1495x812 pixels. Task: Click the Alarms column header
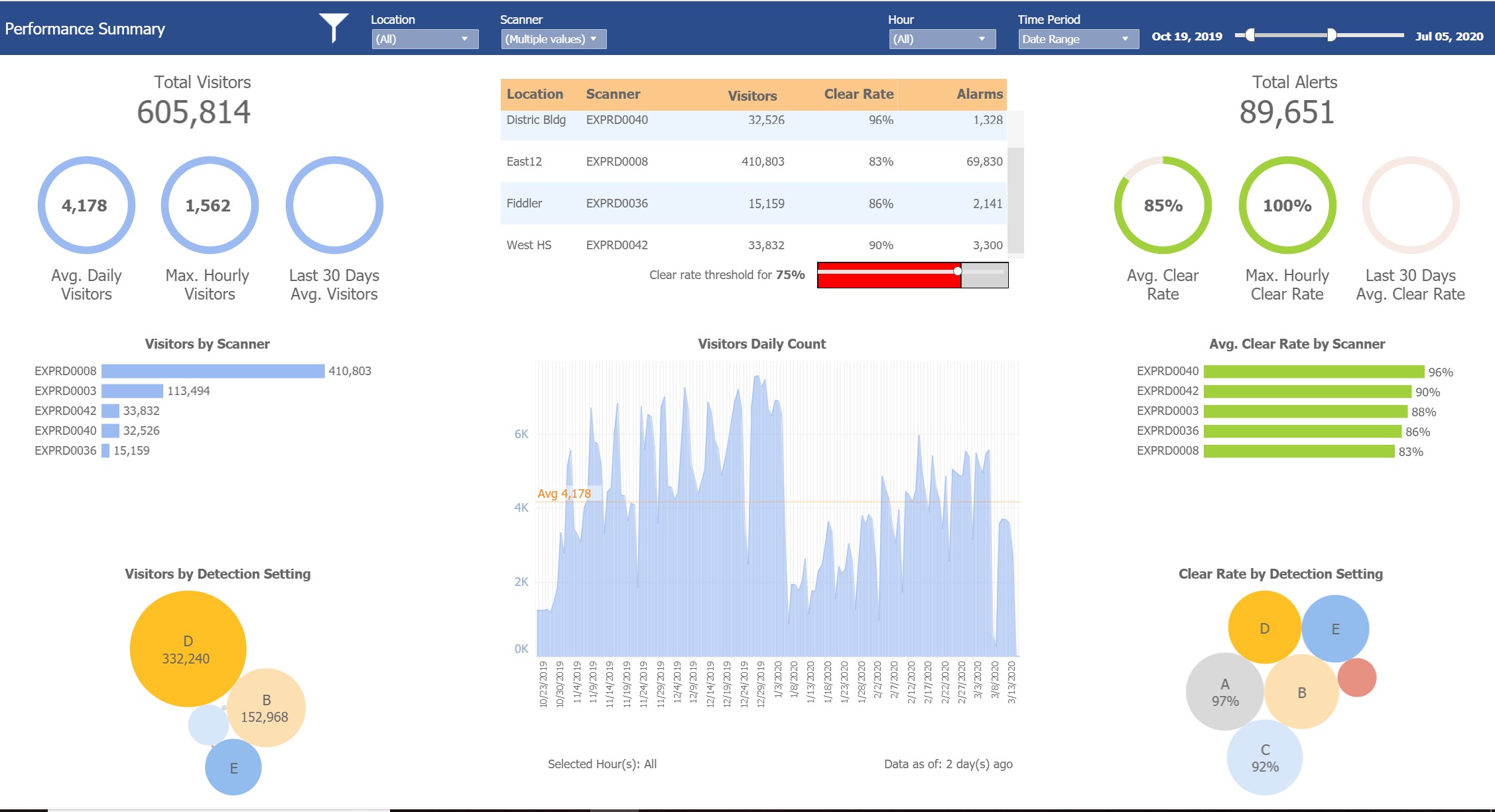(x=980, y=94)
